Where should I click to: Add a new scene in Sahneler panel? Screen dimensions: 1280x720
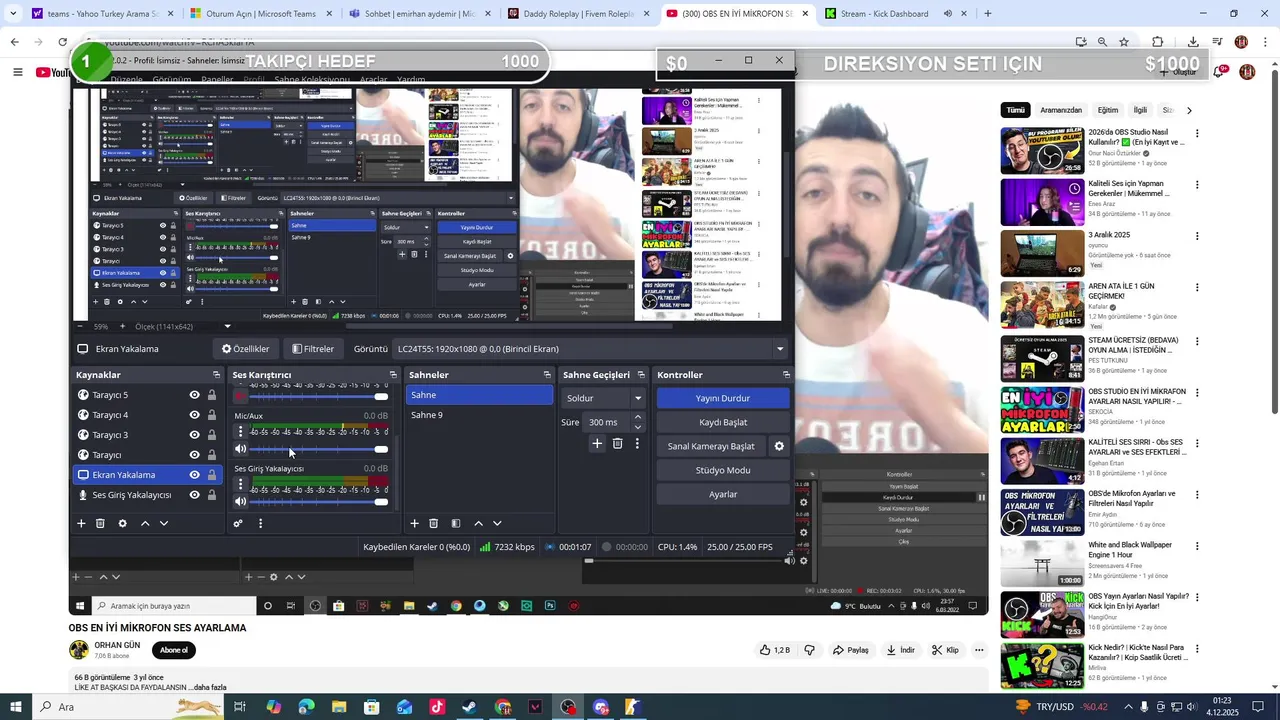coord(414,523)
